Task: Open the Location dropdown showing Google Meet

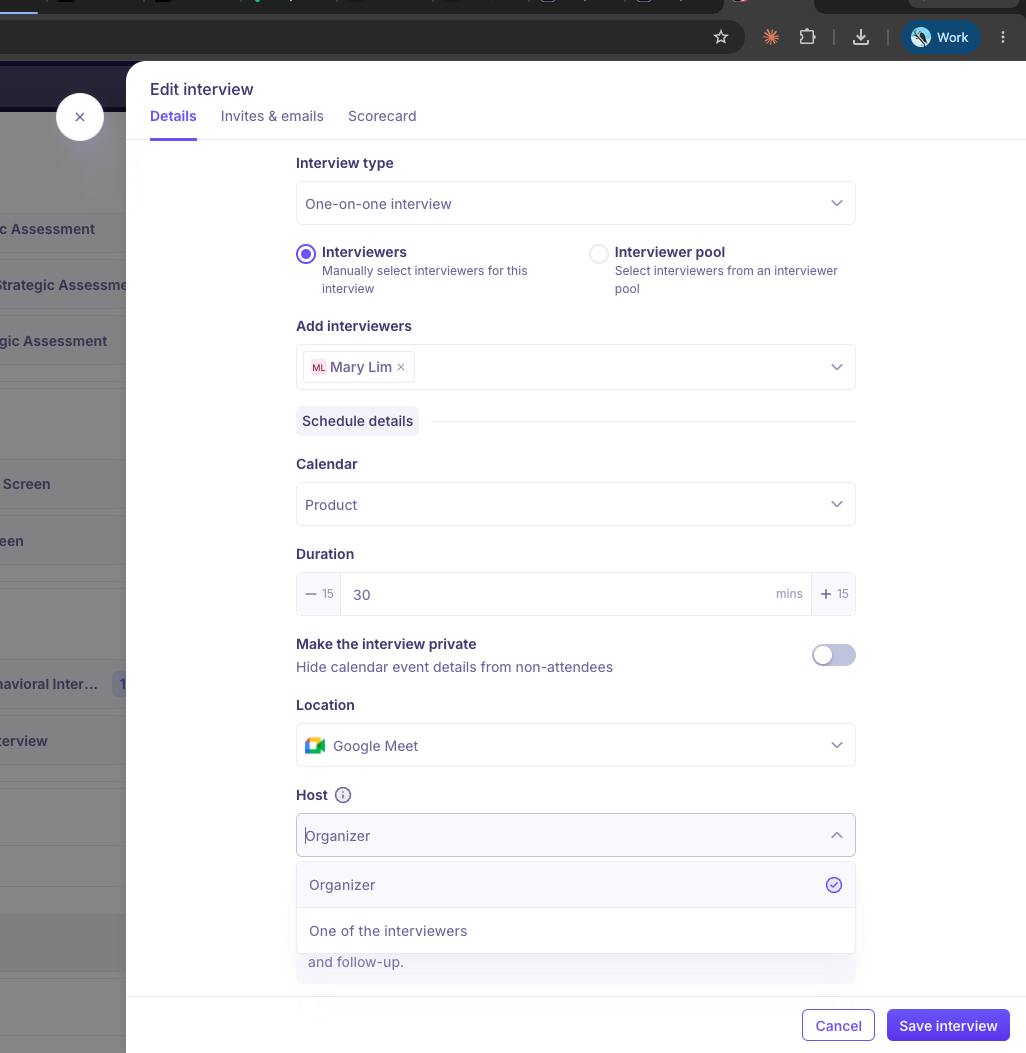Action: [x=575, y=745]
